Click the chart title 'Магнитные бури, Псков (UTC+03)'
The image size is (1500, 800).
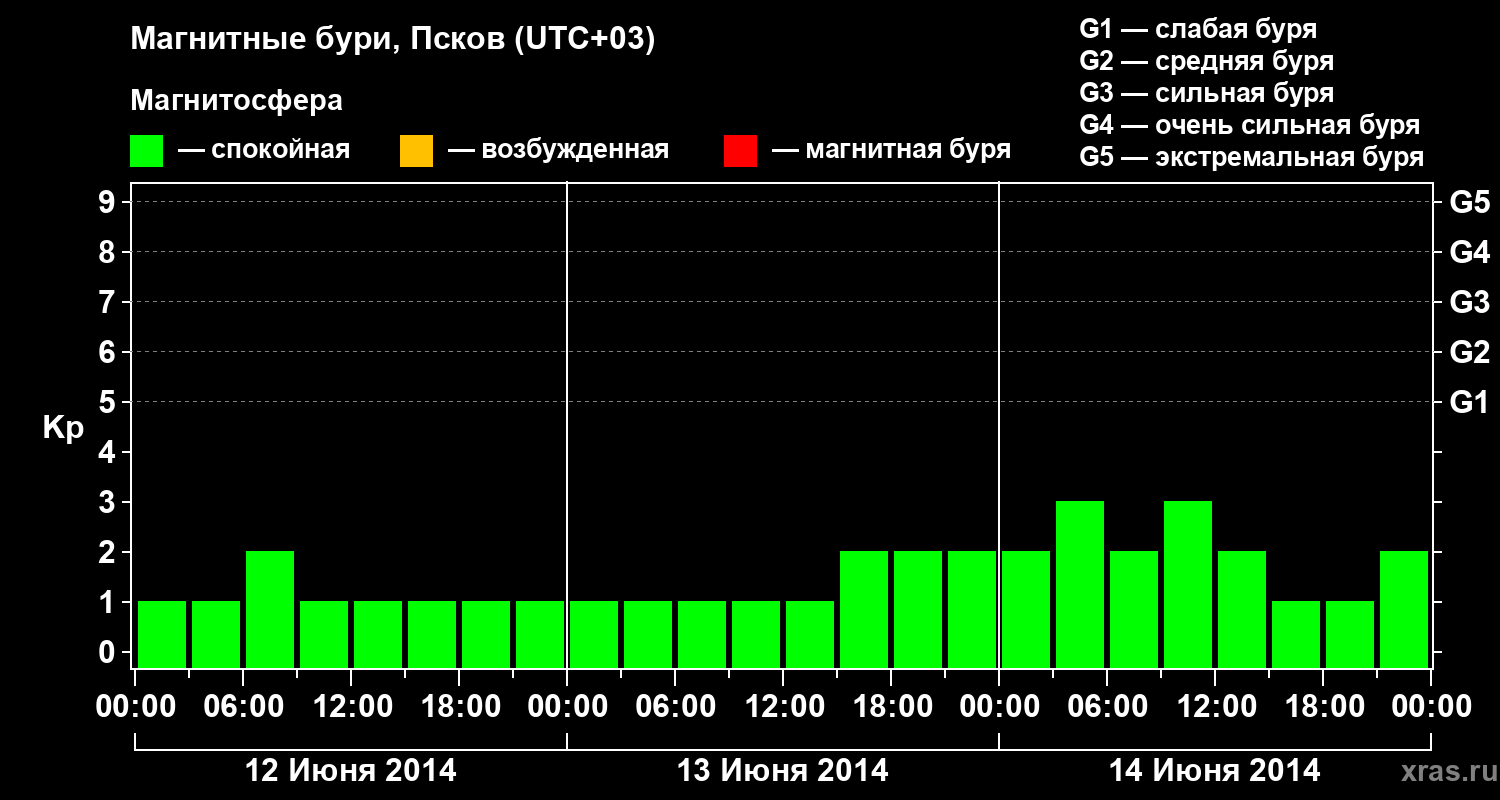393,40
